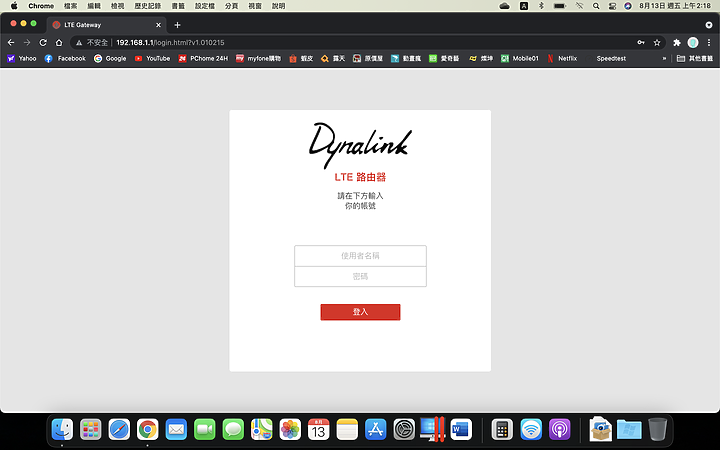Open Spotlight search in menu bar
Image resolution: width=720 pixels, height=450 pixels.
(x=596, y=6)
